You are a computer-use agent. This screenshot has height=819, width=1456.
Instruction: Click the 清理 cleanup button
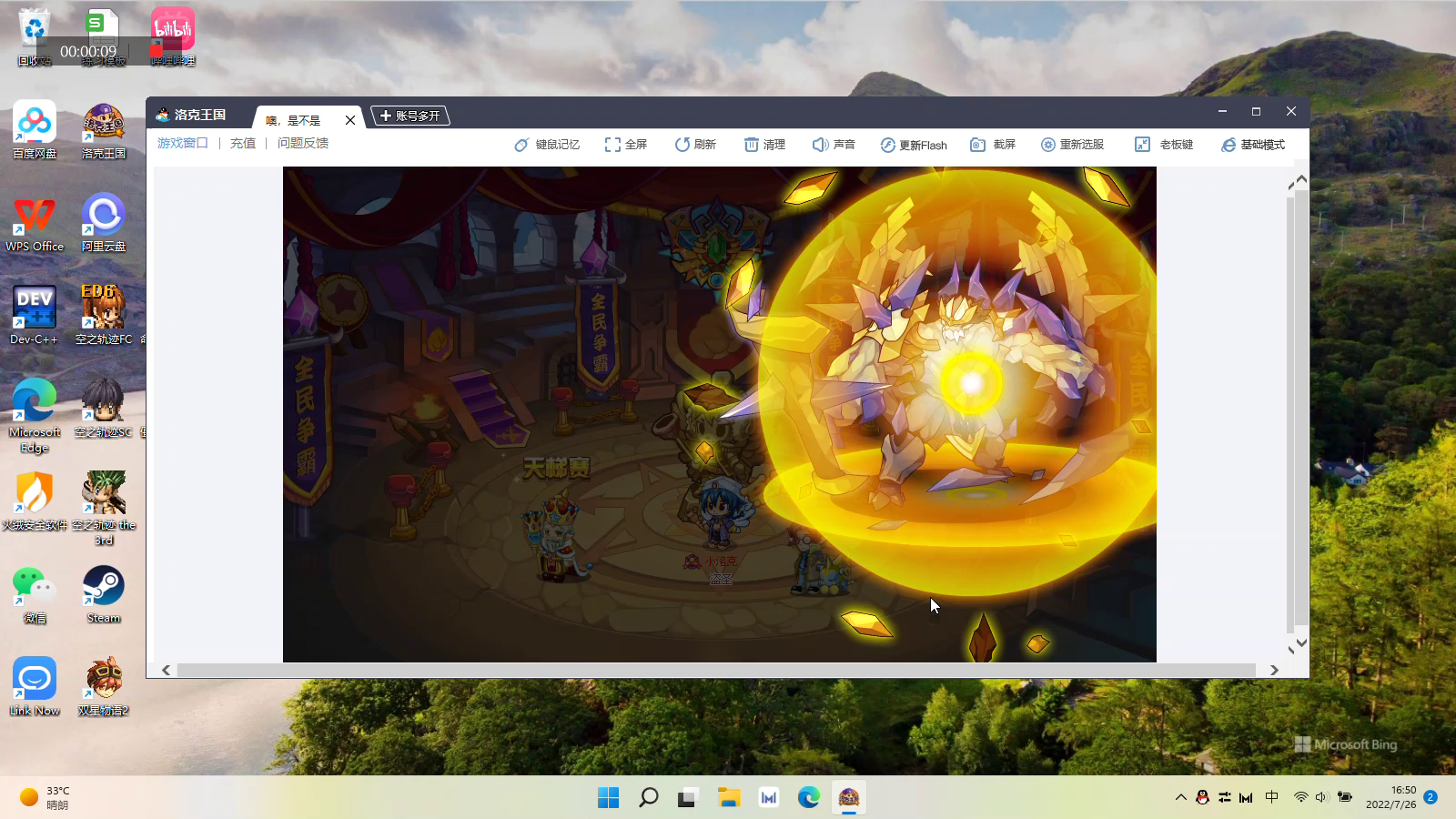point(764,145)
